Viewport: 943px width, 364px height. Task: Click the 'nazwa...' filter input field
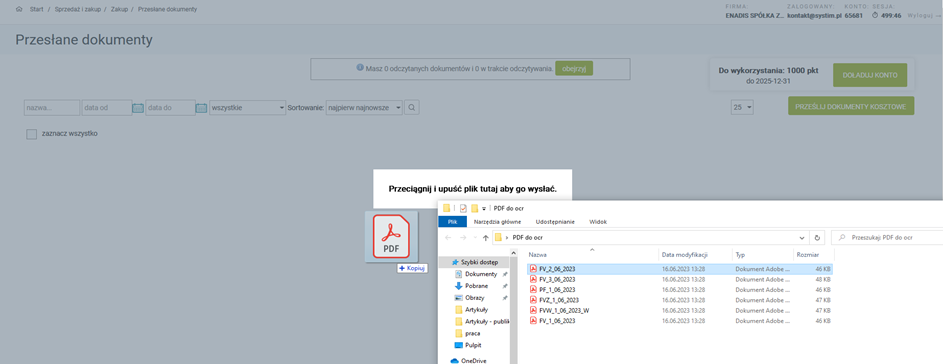(52, 108)
